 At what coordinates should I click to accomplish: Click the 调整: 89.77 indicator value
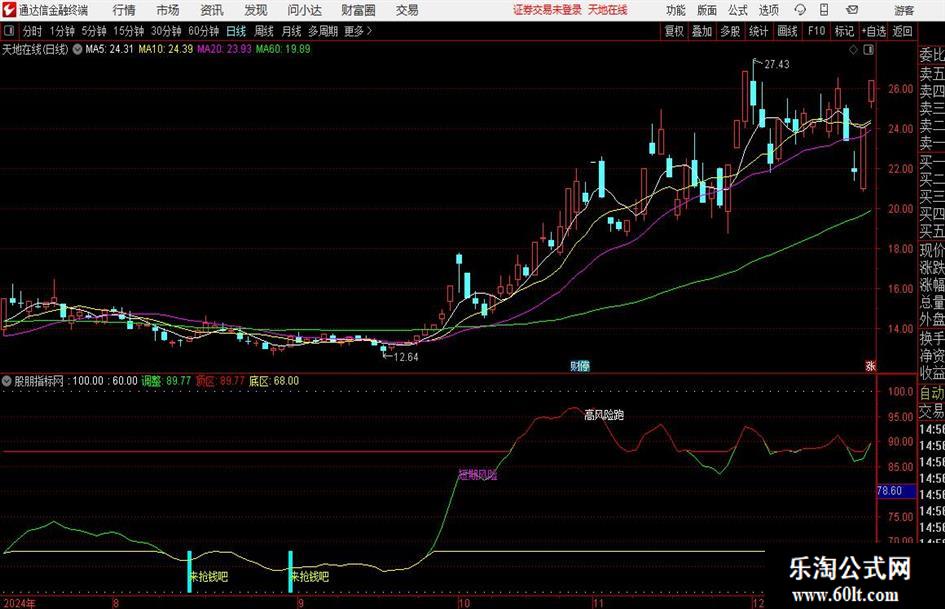point(166,381)
